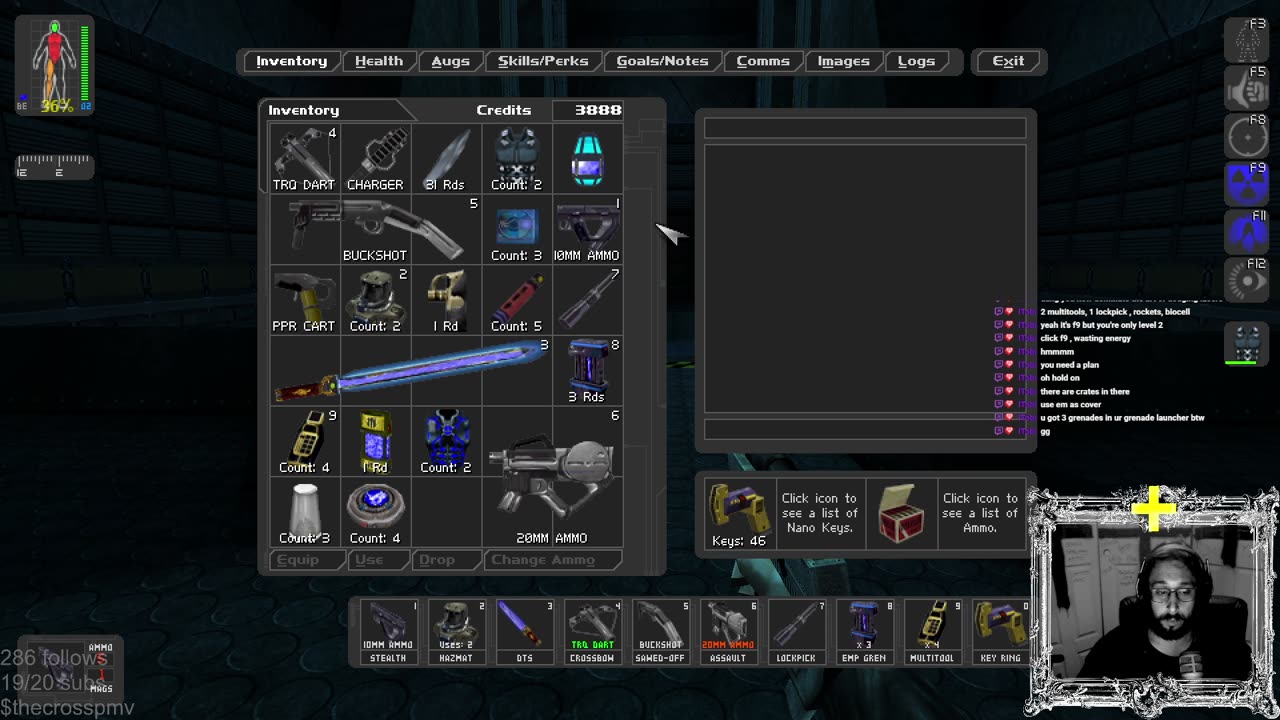This screenshot has width=1280, height=720.
Task: Open the Augs tab
Action: point(450,61)
